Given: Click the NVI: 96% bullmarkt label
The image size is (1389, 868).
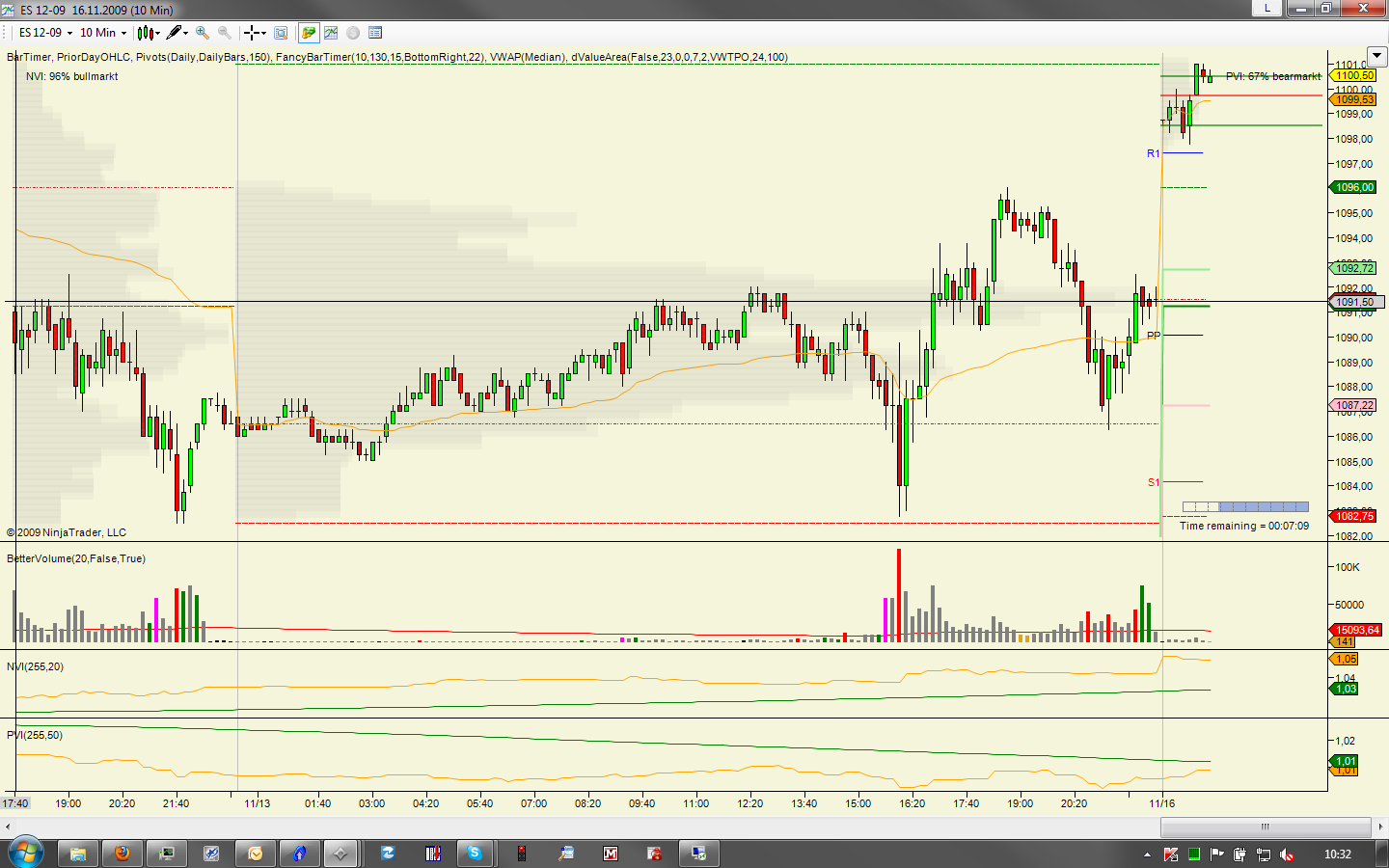Looking at the screenshot, I should (72, 76).
